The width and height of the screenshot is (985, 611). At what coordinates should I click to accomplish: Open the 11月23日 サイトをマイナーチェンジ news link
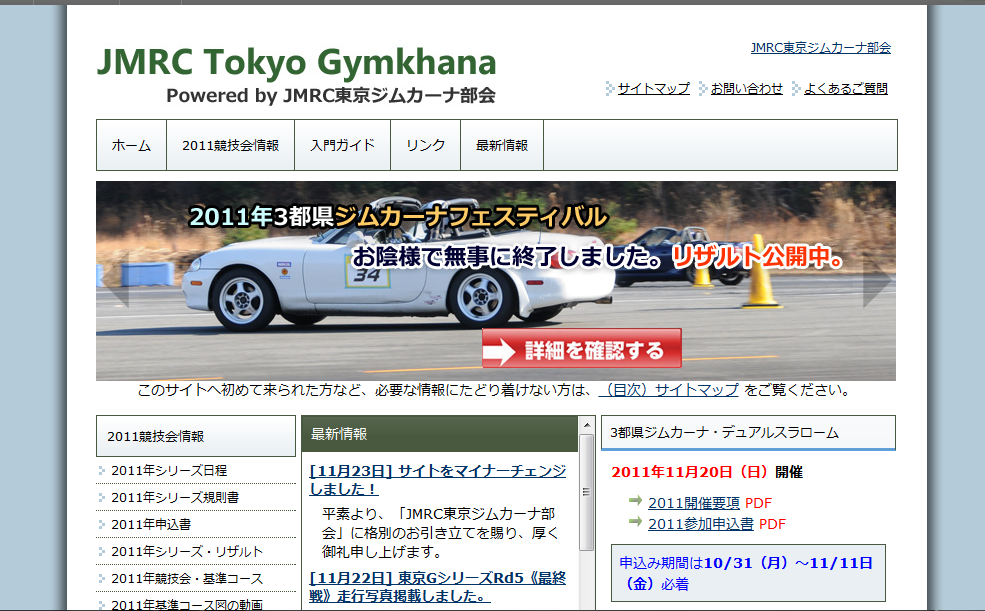tap(438, 480)
